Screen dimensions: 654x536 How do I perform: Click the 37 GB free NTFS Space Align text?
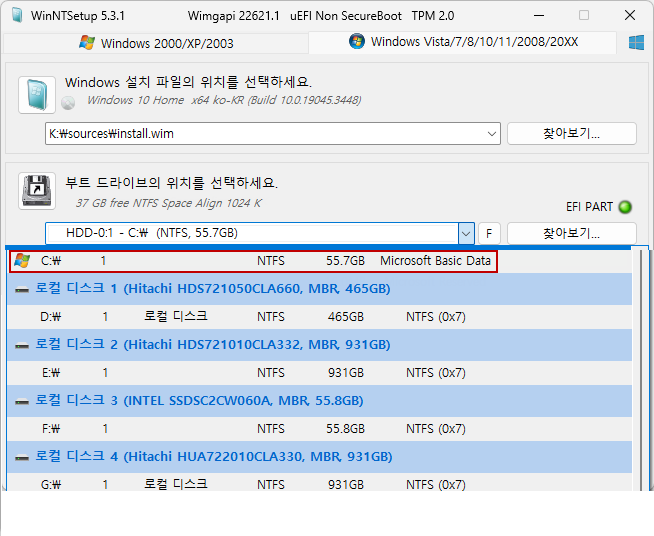(x=169, y=203)
